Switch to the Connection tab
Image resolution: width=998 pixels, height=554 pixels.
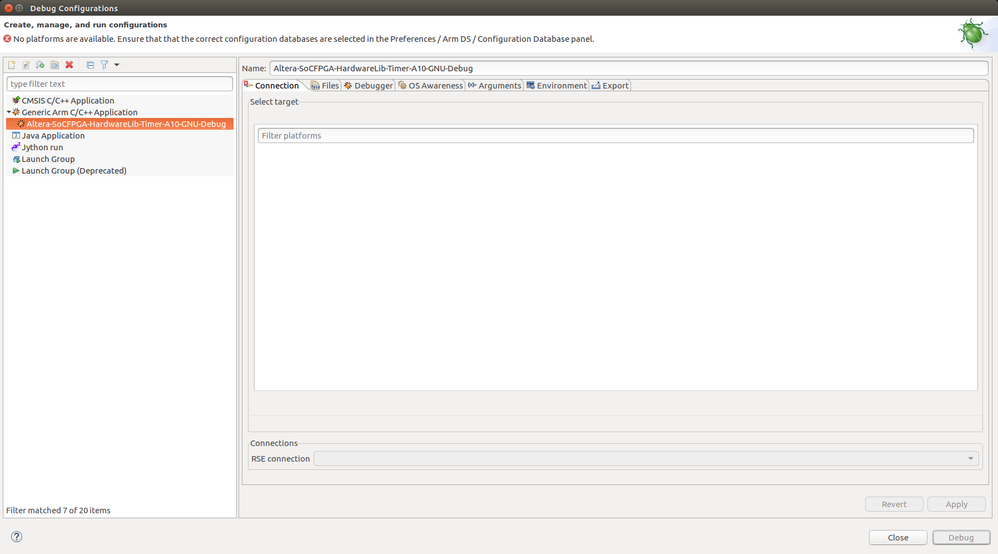(272, 85)
